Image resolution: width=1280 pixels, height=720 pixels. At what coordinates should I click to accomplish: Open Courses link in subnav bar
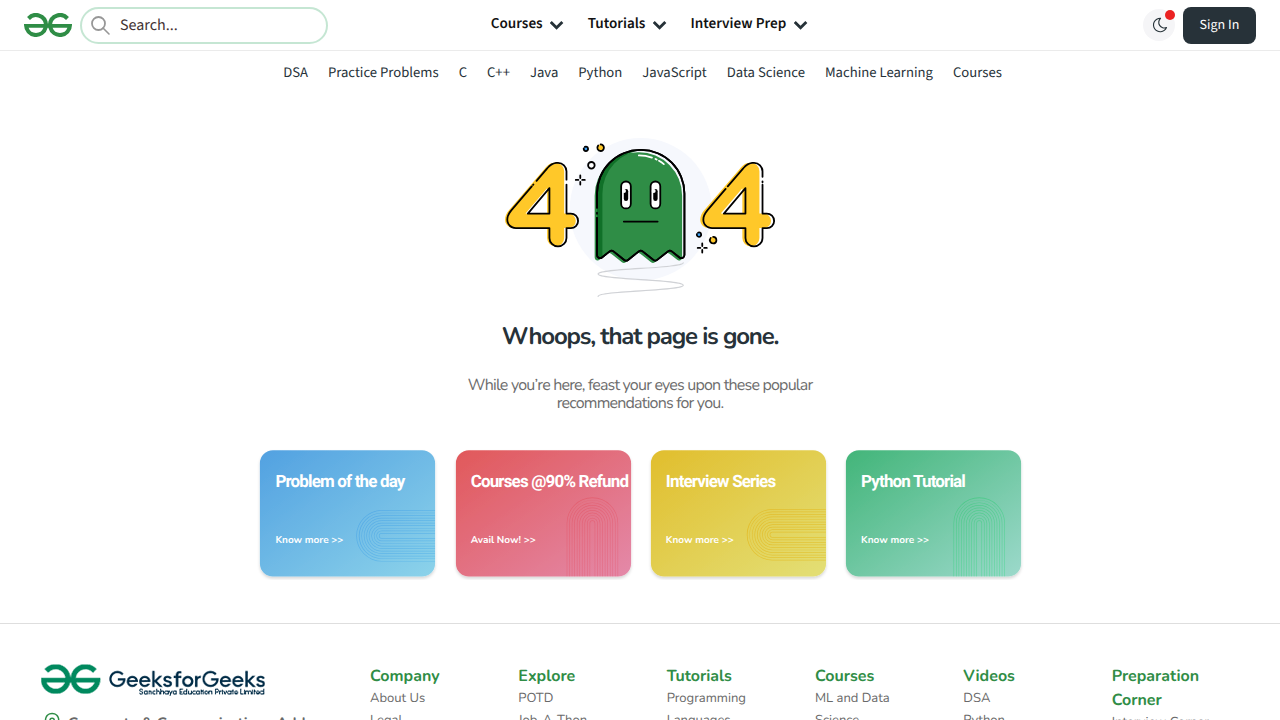click(977, 72)
